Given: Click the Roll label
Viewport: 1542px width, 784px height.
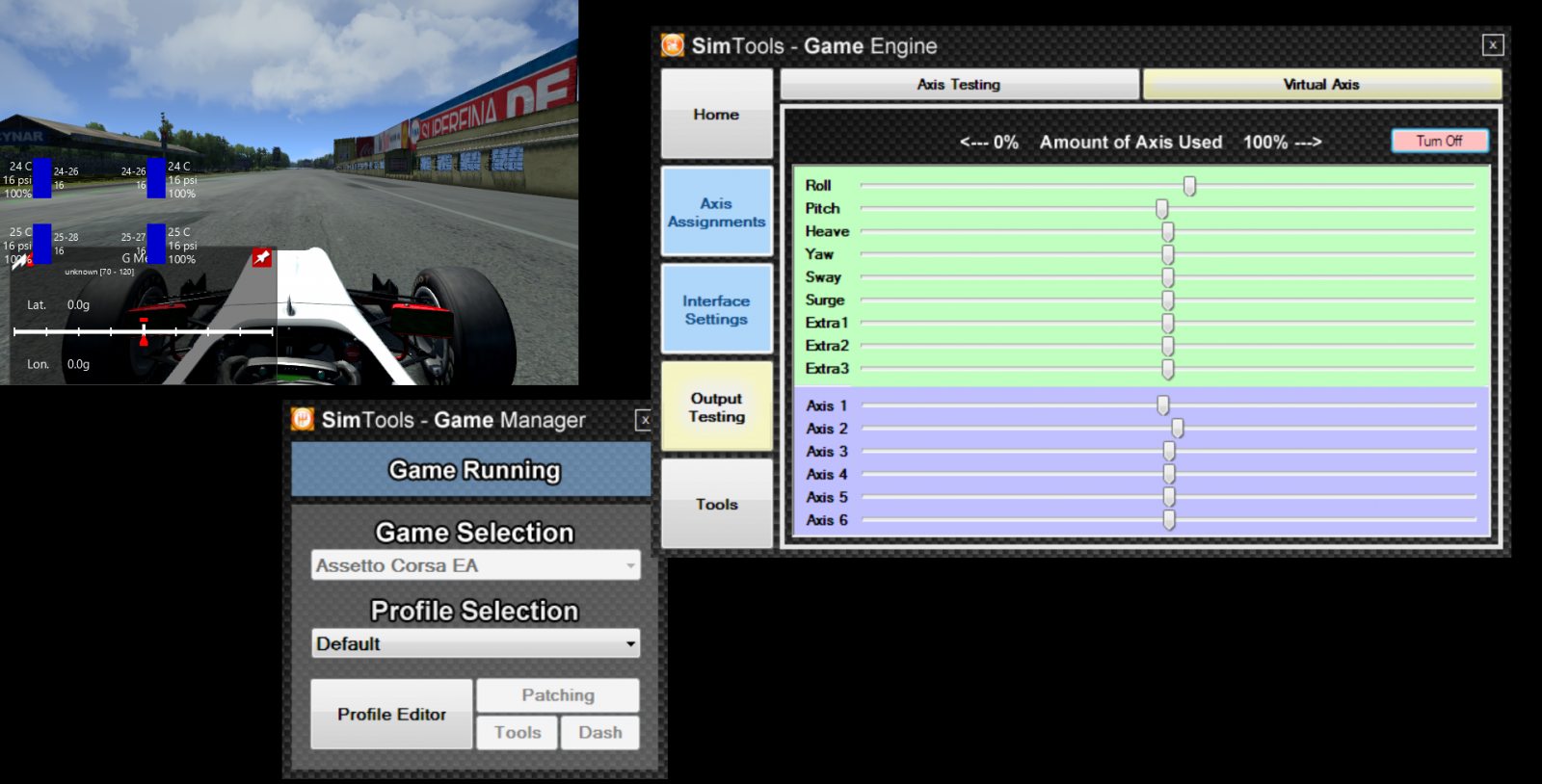Looking at the screenshot, I should coord(818,185).
